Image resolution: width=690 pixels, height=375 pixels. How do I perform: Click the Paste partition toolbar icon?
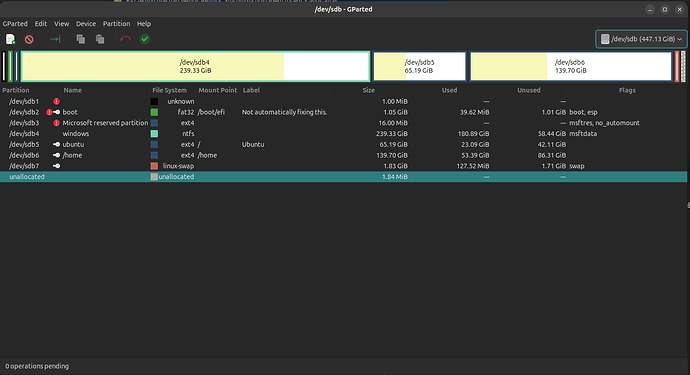pos(100,39)
